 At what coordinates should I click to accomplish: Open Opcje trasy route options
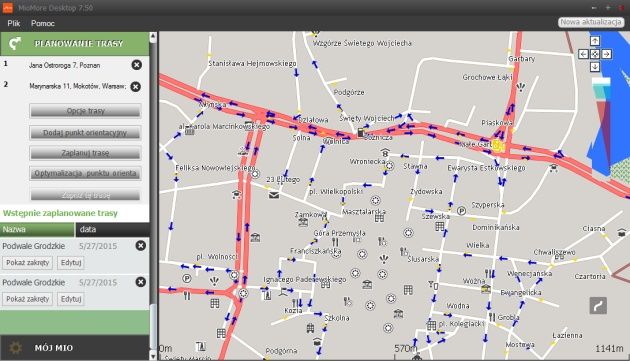(85, 111)
